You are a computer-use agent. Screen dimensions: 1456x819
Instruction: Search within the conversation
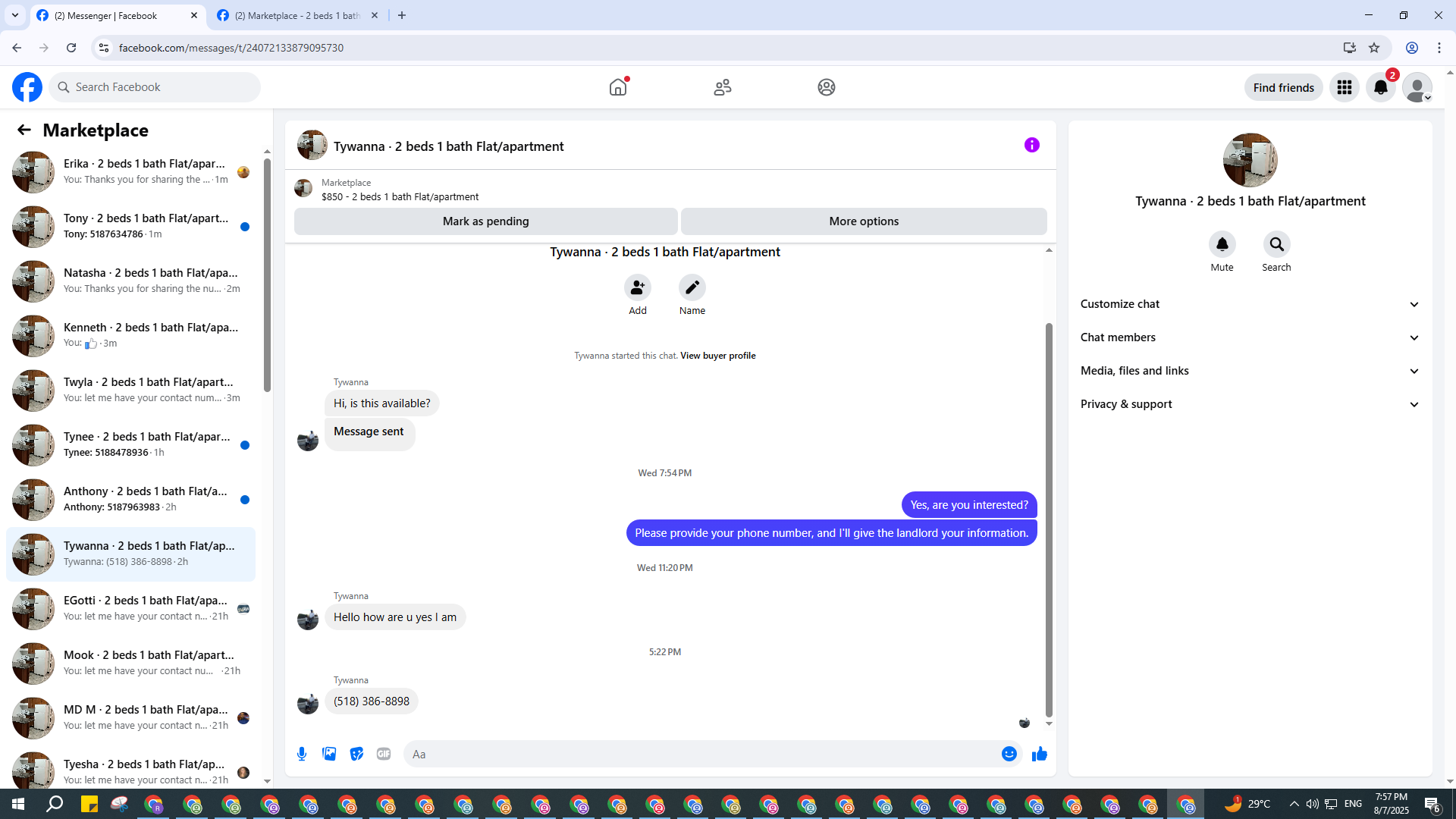[x=1277, y=244]
